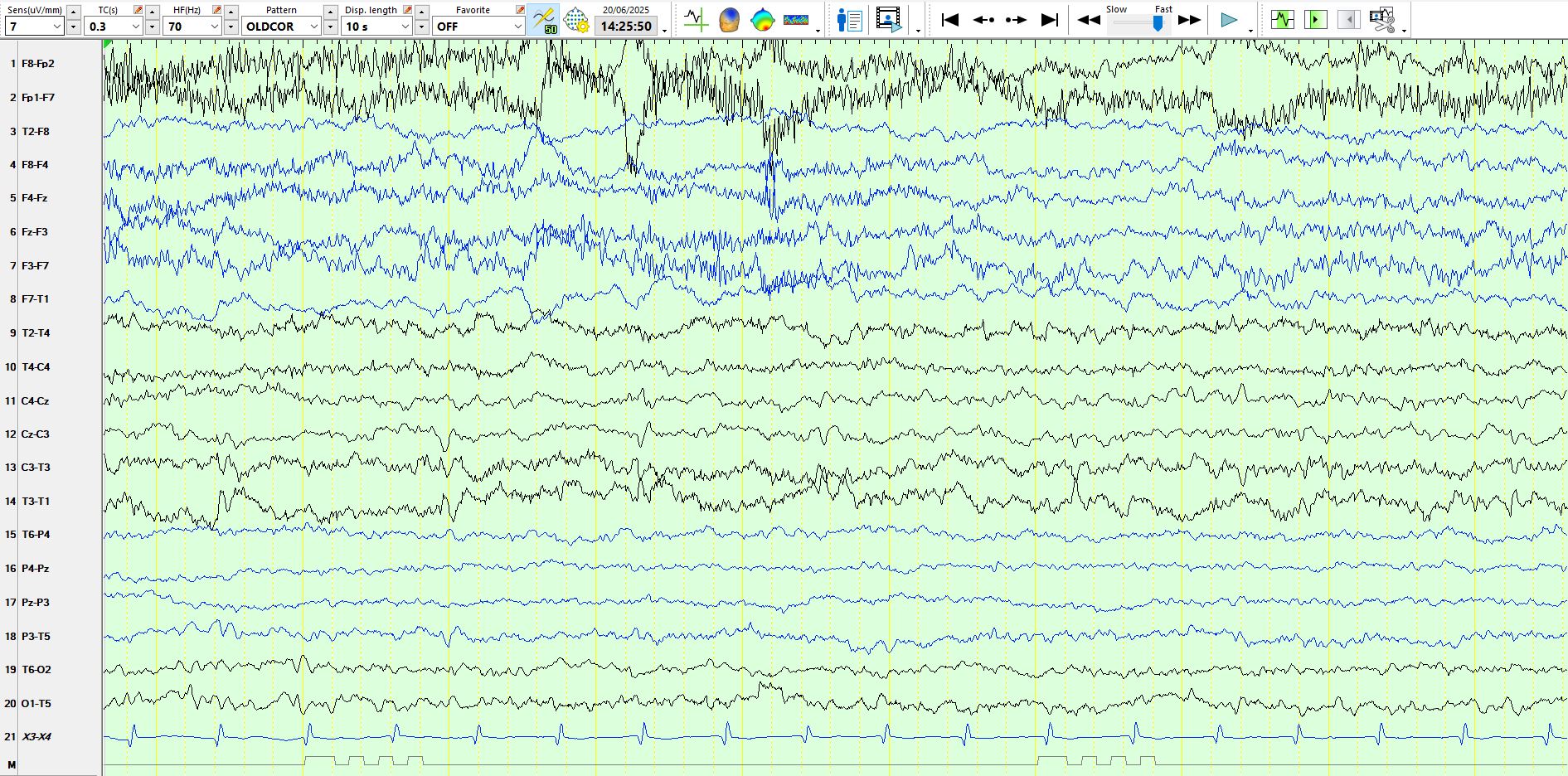The height and width of the screenshot is (776, 1568).
Task: Edit the Disp. length preset list
Action: [x=407, y=10]
